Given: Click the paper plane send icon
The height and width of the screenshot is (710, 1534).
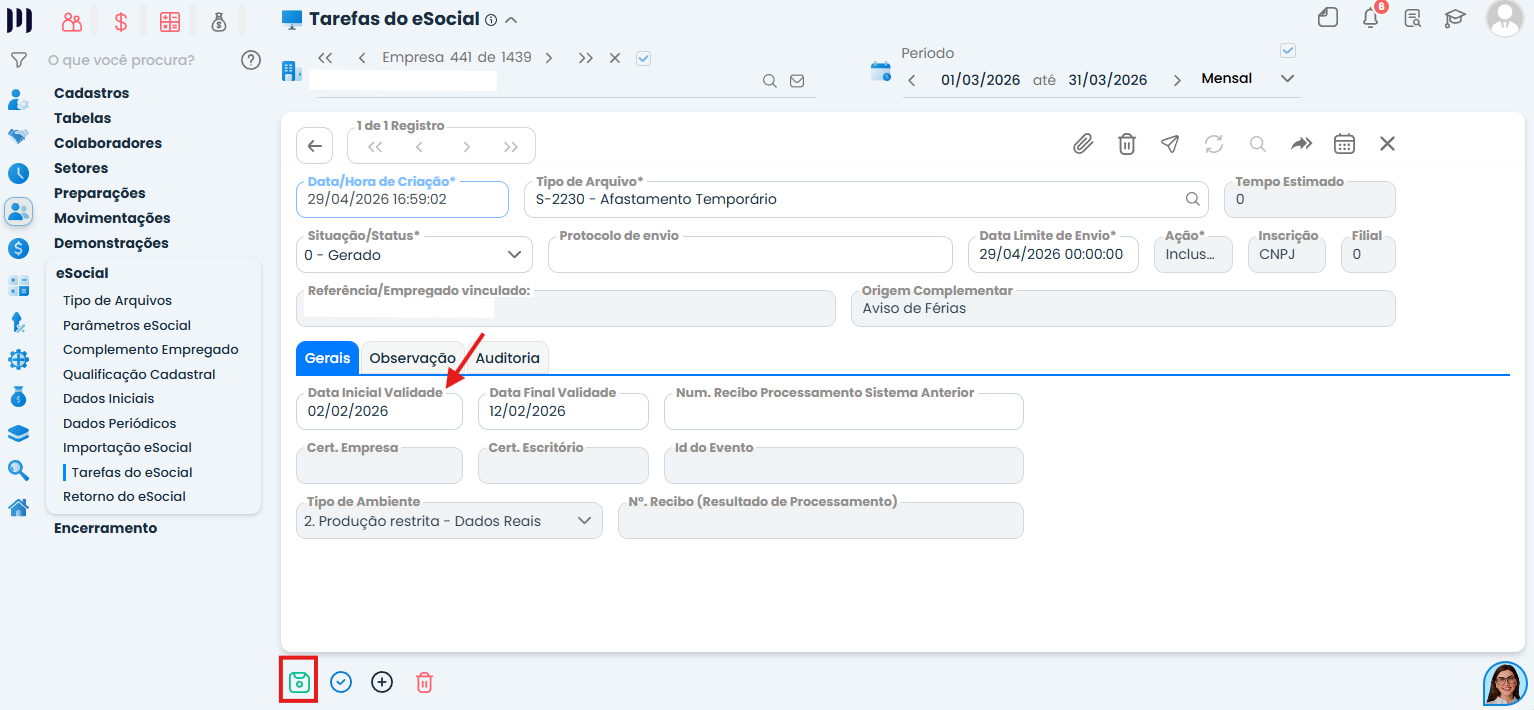Looking at the screenshot, I should click(1170, 144).
